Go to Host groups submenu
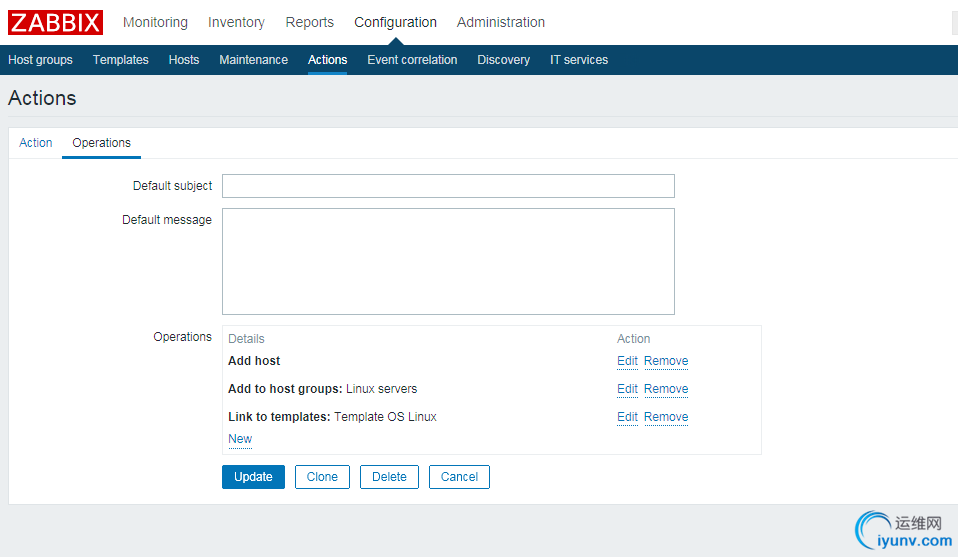 [40, 60]
